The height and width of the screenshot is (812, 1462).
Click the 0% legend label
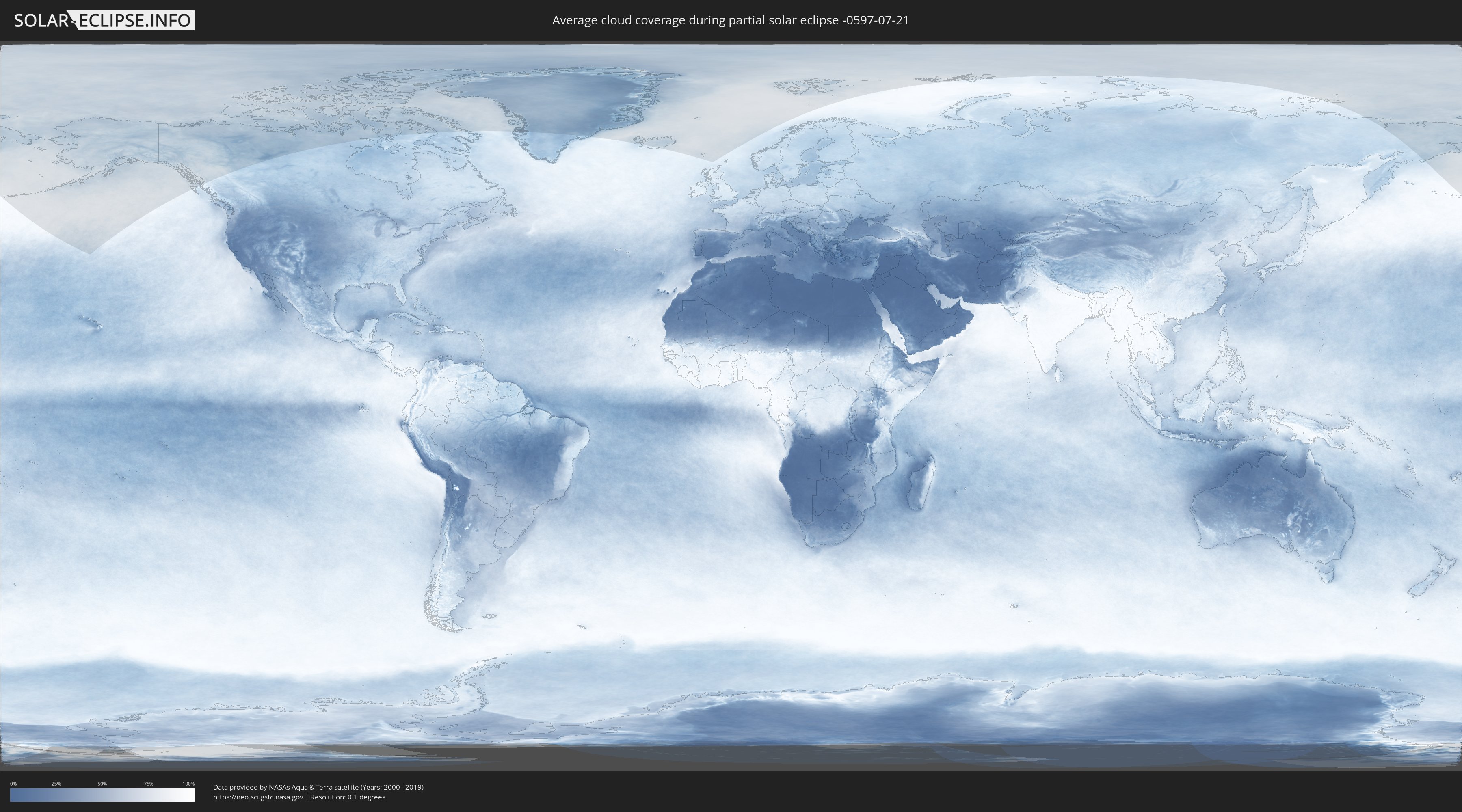(13, 784)
